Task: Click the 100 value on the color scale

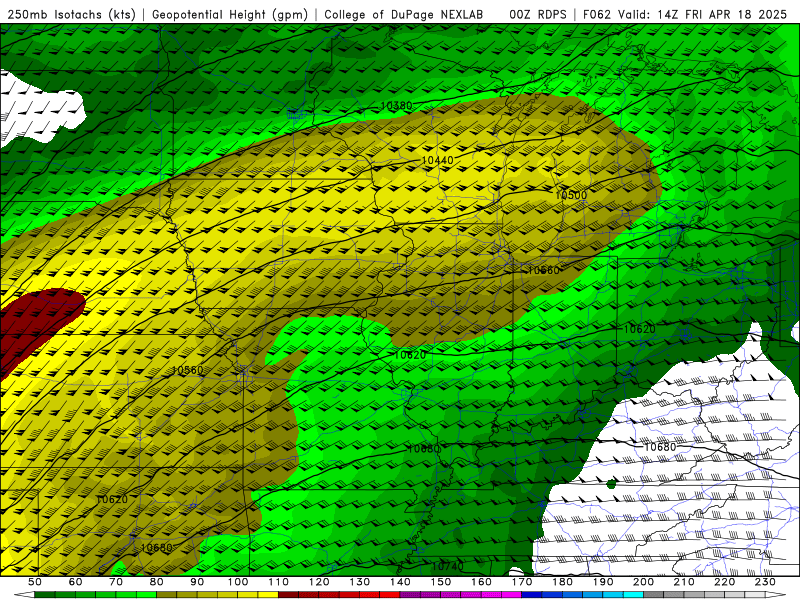Action: (x=238, y=582)
